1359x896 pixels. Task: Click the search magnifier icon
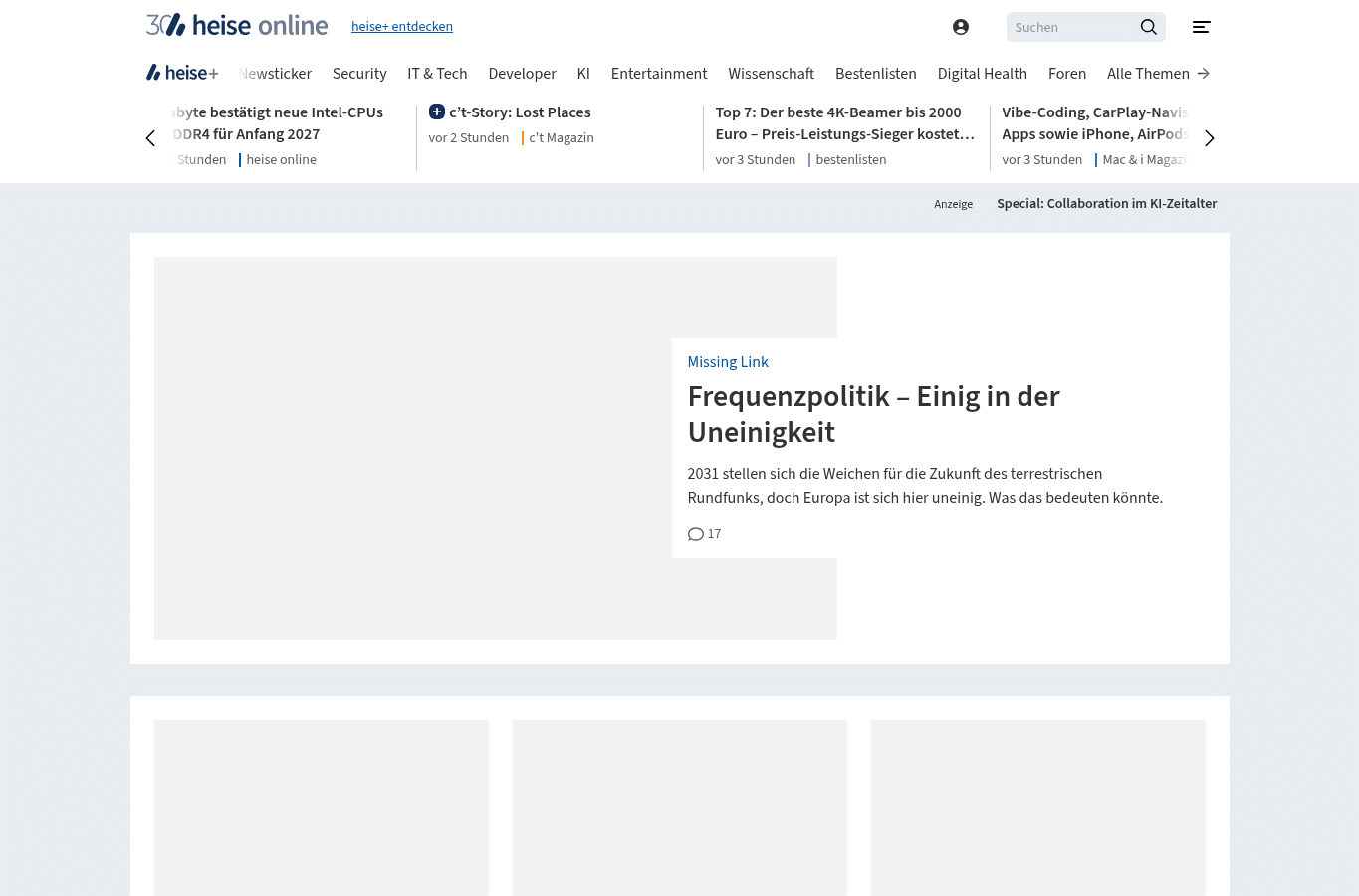pyautogui.click(x=1149, y=27)
